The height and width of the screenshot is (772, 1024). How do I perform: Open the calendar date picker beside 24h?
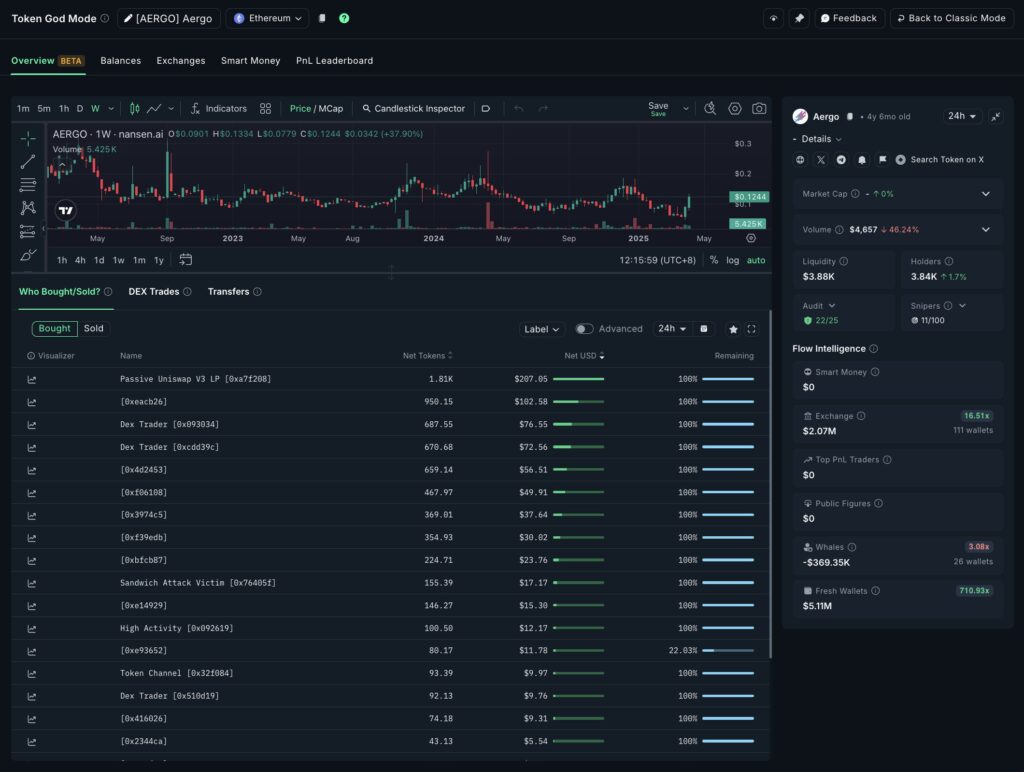(703, 329)
